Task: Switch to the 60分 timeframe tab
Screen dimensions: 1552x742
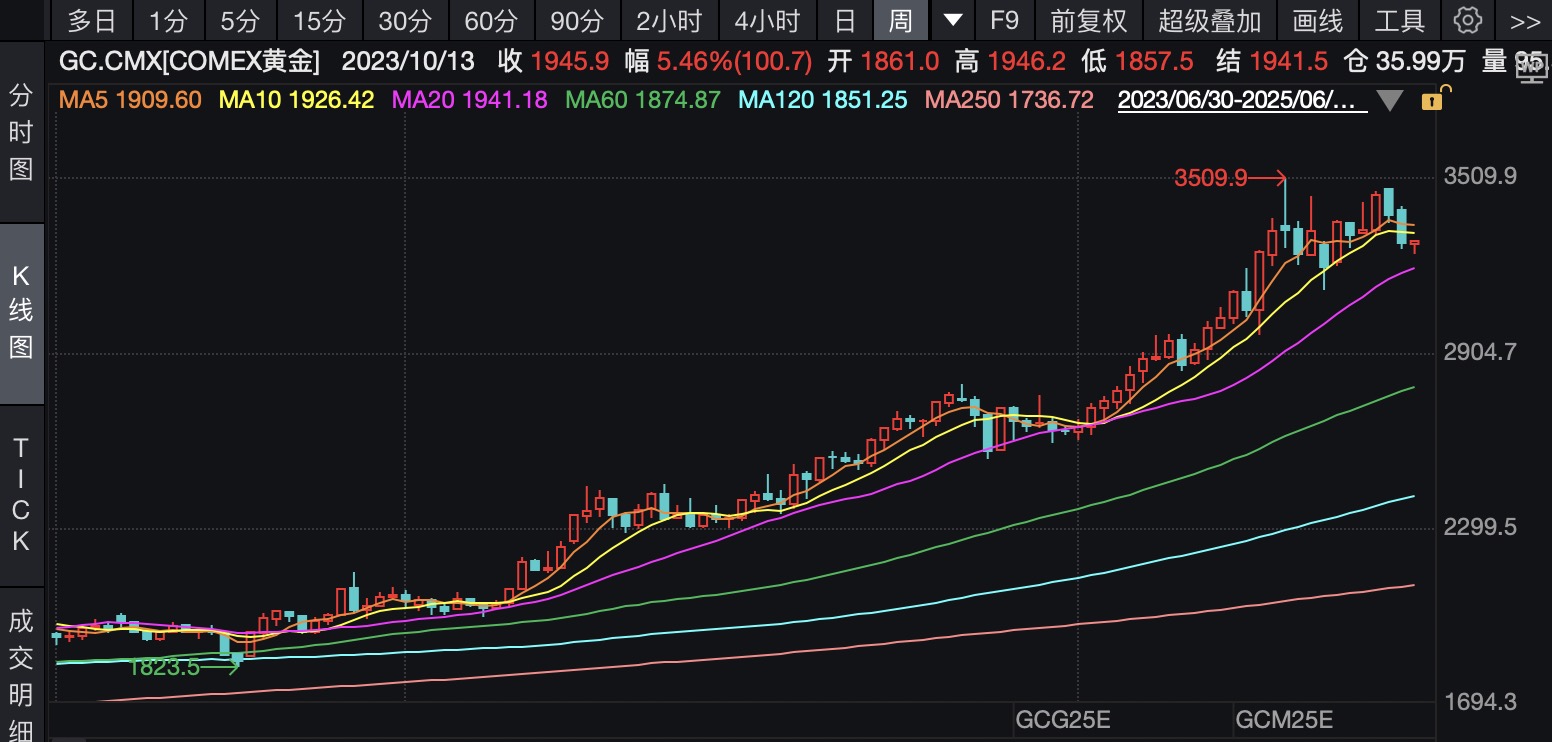Action: (492, 20)
